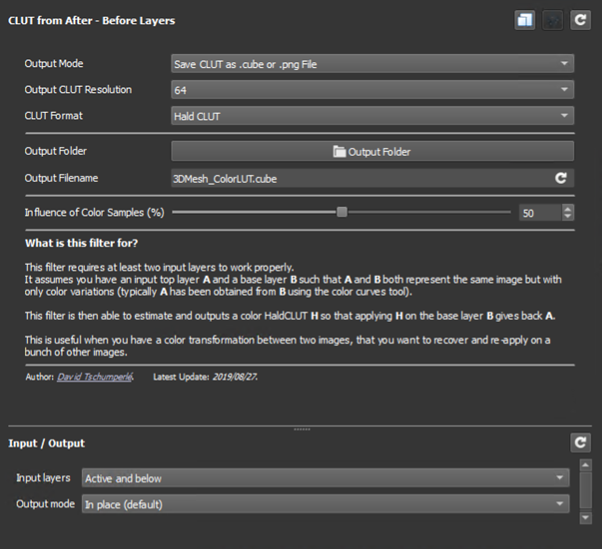Click the Input / Output panel scrollbar thumb
602x549 pixels.
585,490
